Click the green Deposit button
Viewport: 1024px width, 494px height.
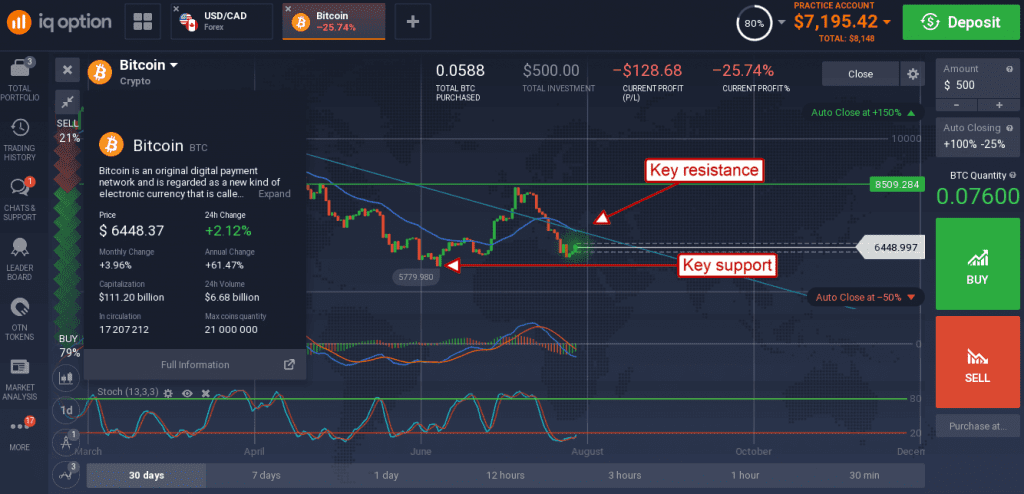tap(961, 22)
